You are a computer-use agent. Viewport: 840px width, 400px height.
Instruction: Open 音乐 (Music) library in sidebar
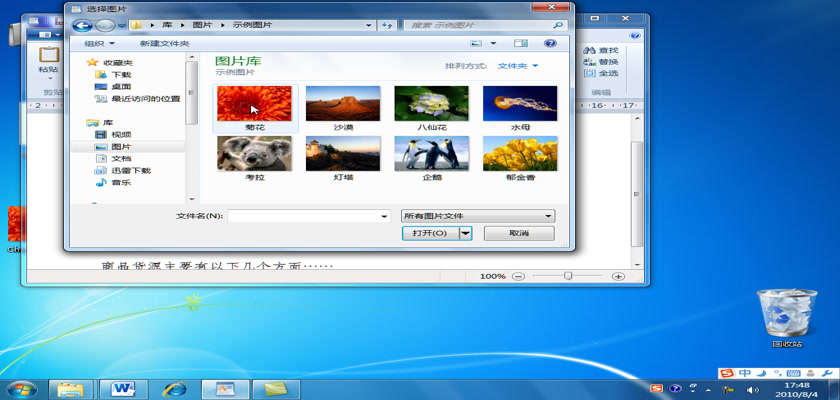tap(120, 182)
